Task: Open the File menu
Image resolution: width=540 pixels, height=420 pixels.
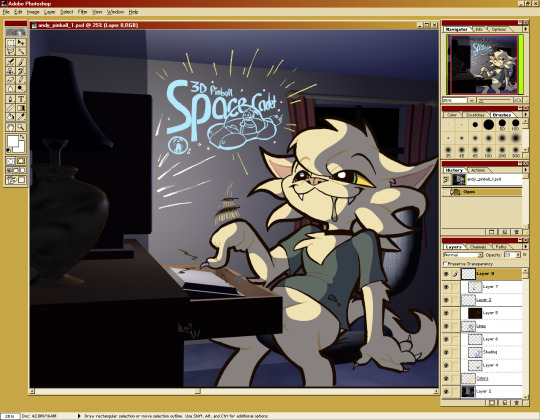Action: (x=6, y=12)
